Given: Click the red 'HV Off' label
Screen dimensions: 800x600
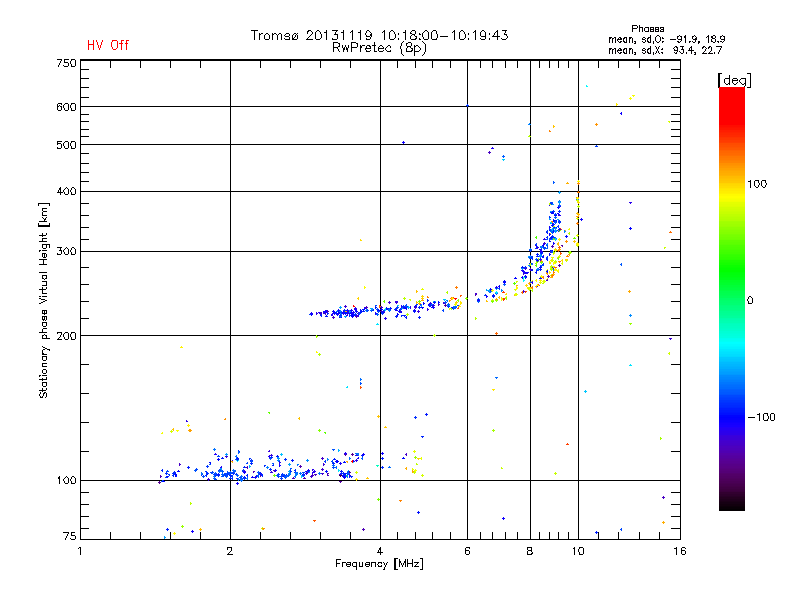Looking at the screenshot, I should point(108,45).
